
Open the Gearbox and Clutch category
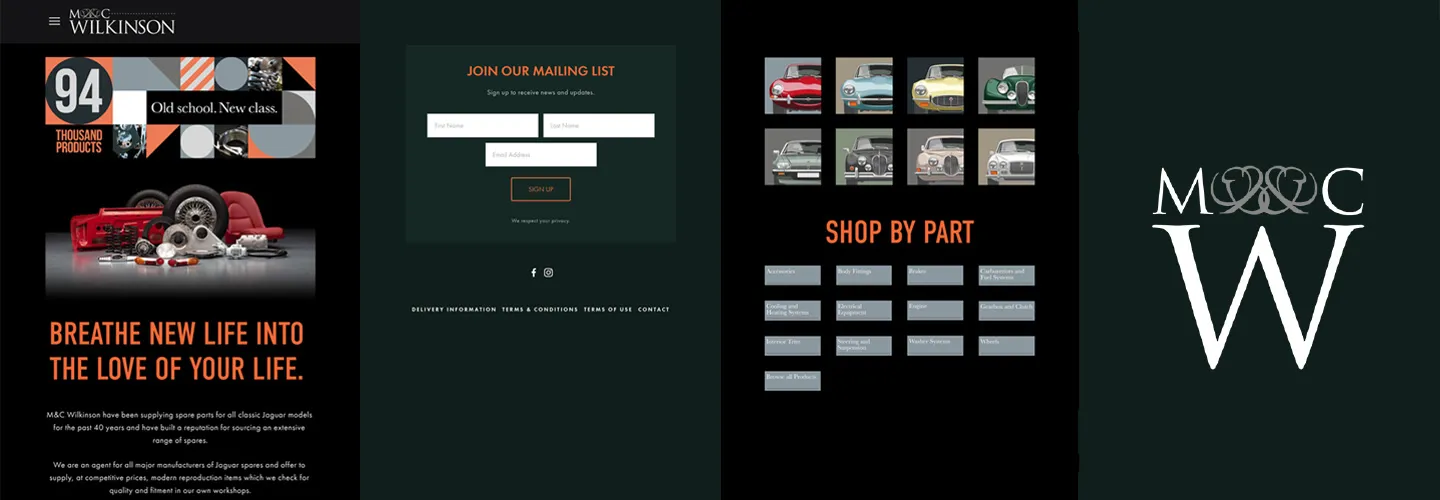coord(1006,310)
